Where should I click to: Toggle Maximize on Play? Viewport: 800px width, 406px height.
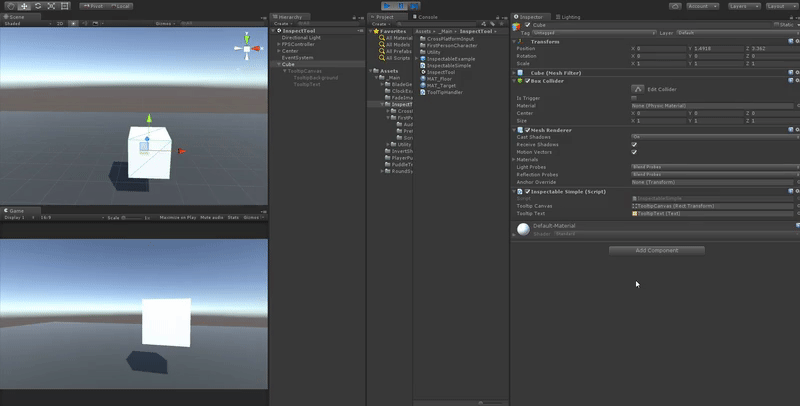click(x=178, y=218)
